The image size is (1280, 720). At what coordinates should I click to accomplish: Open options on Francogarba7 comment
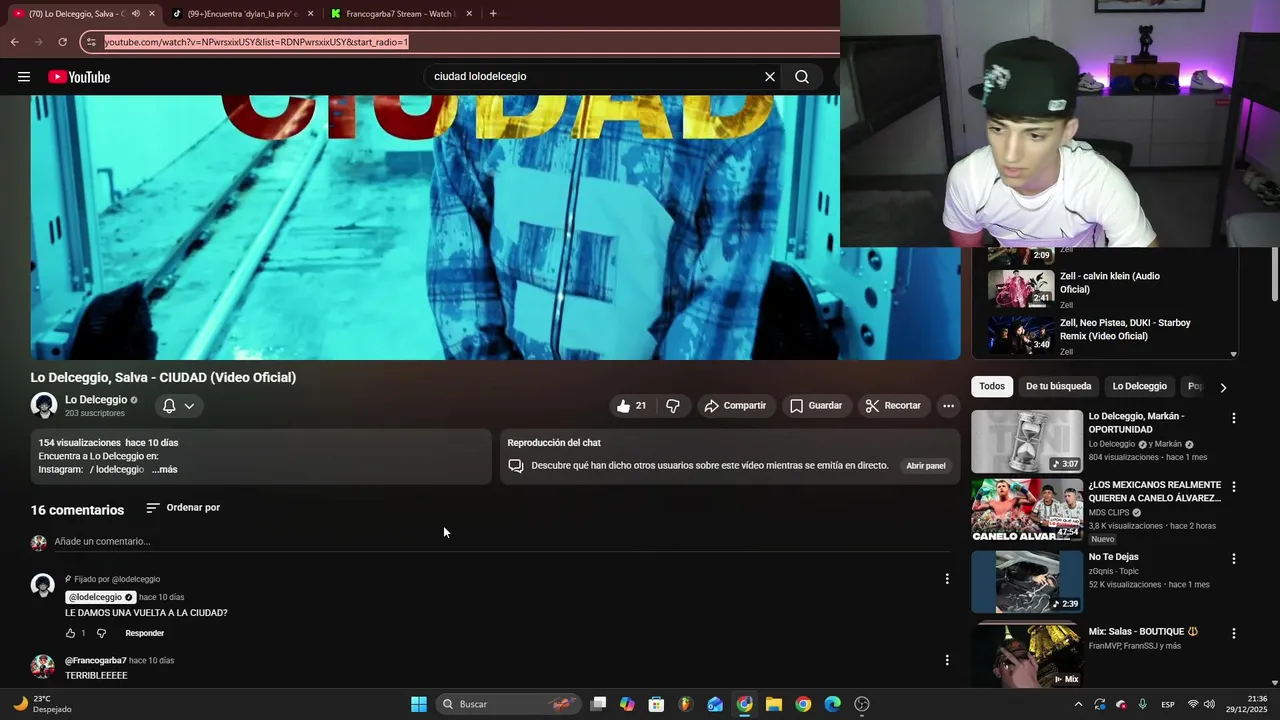(x=947, y=660)
